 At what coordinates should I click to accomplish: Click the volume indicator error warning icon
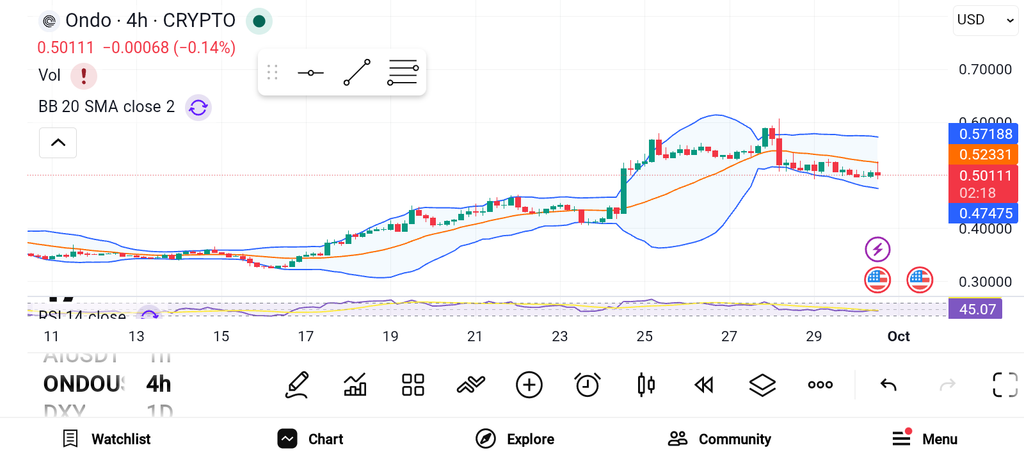tap(84, 76)
